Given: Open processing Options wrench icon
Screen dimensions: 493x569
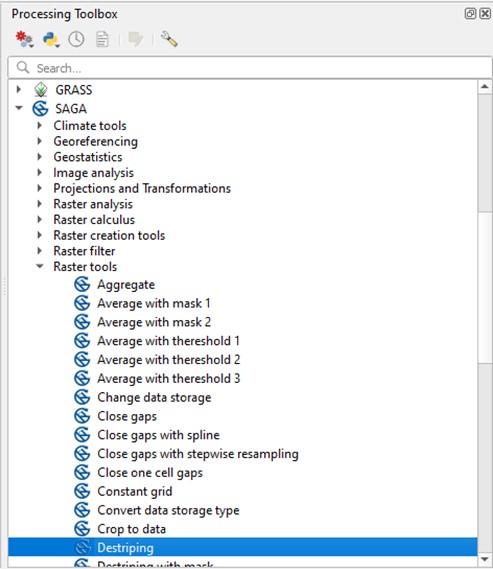Looking at the screenshot, I should [169, 39].
